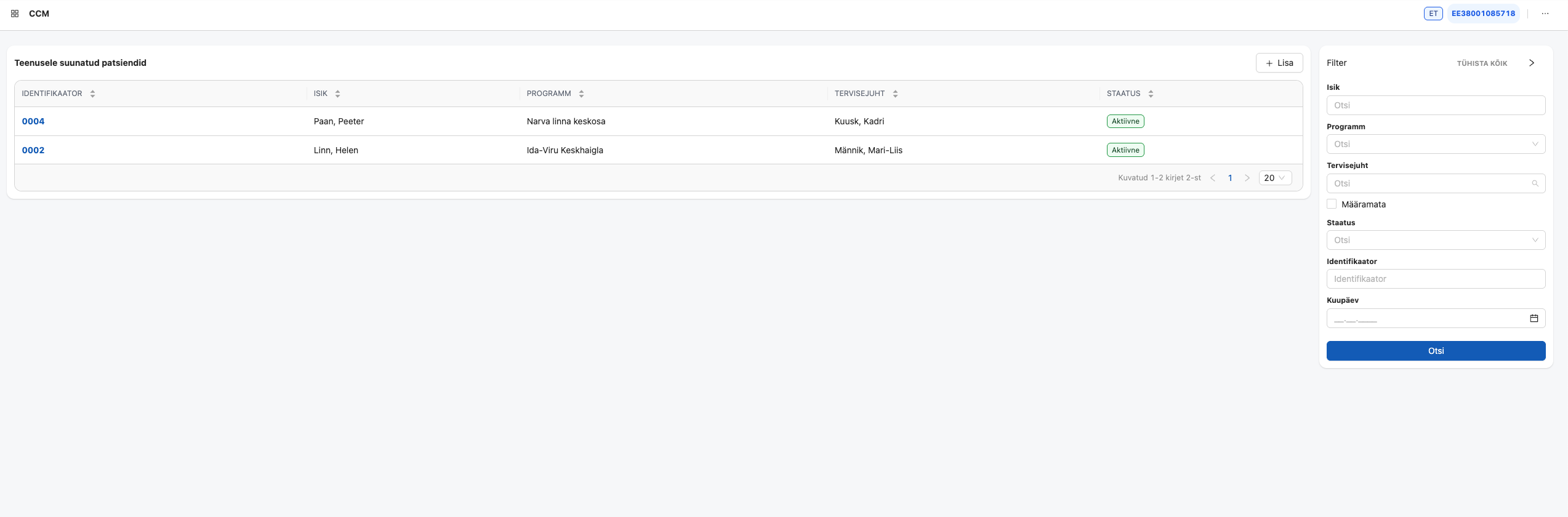Image resolution: width=1568 pixels, height=517 pixels.
Task: Go to next page arrow
Action: coord(1247,178)
